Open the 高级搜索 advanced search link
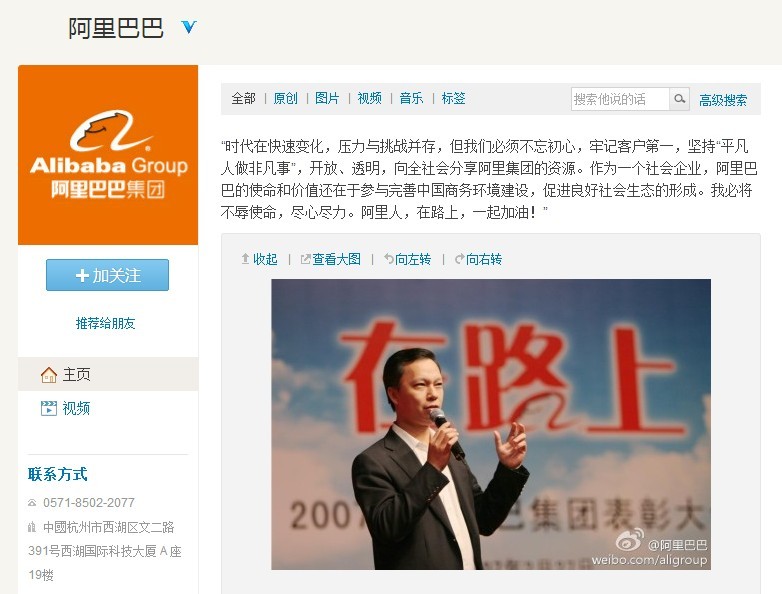Screen dimensions: 782x594 723,100
